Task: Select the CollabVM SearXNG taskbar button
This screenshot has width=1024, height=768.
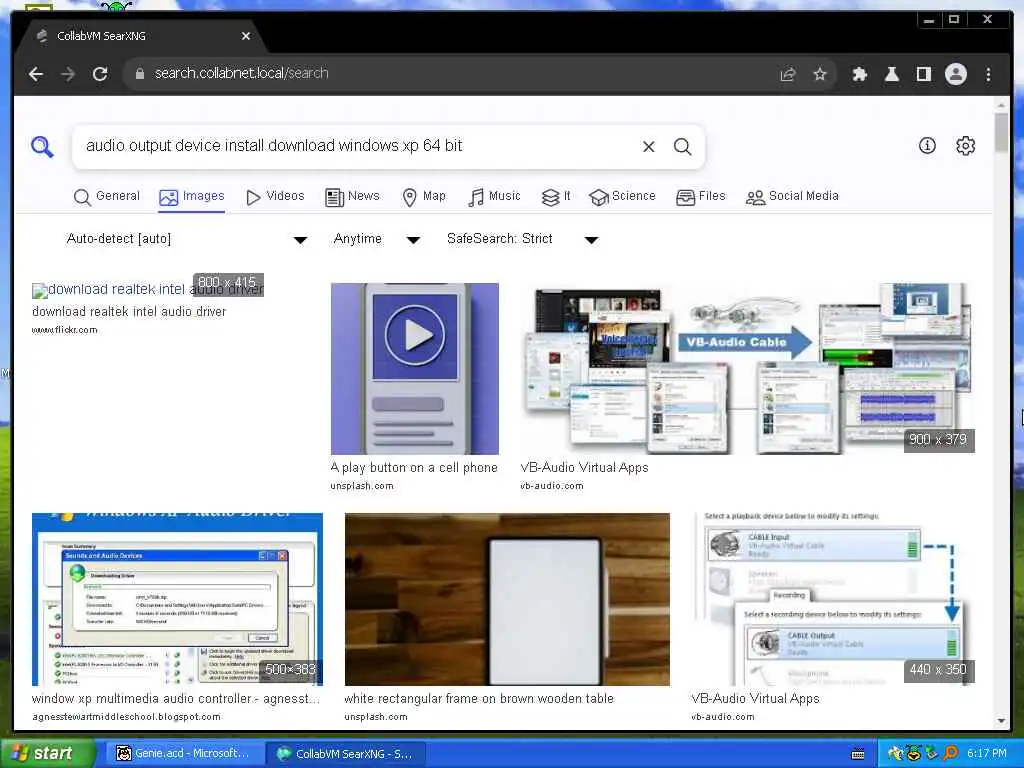Action: point(346,754)
